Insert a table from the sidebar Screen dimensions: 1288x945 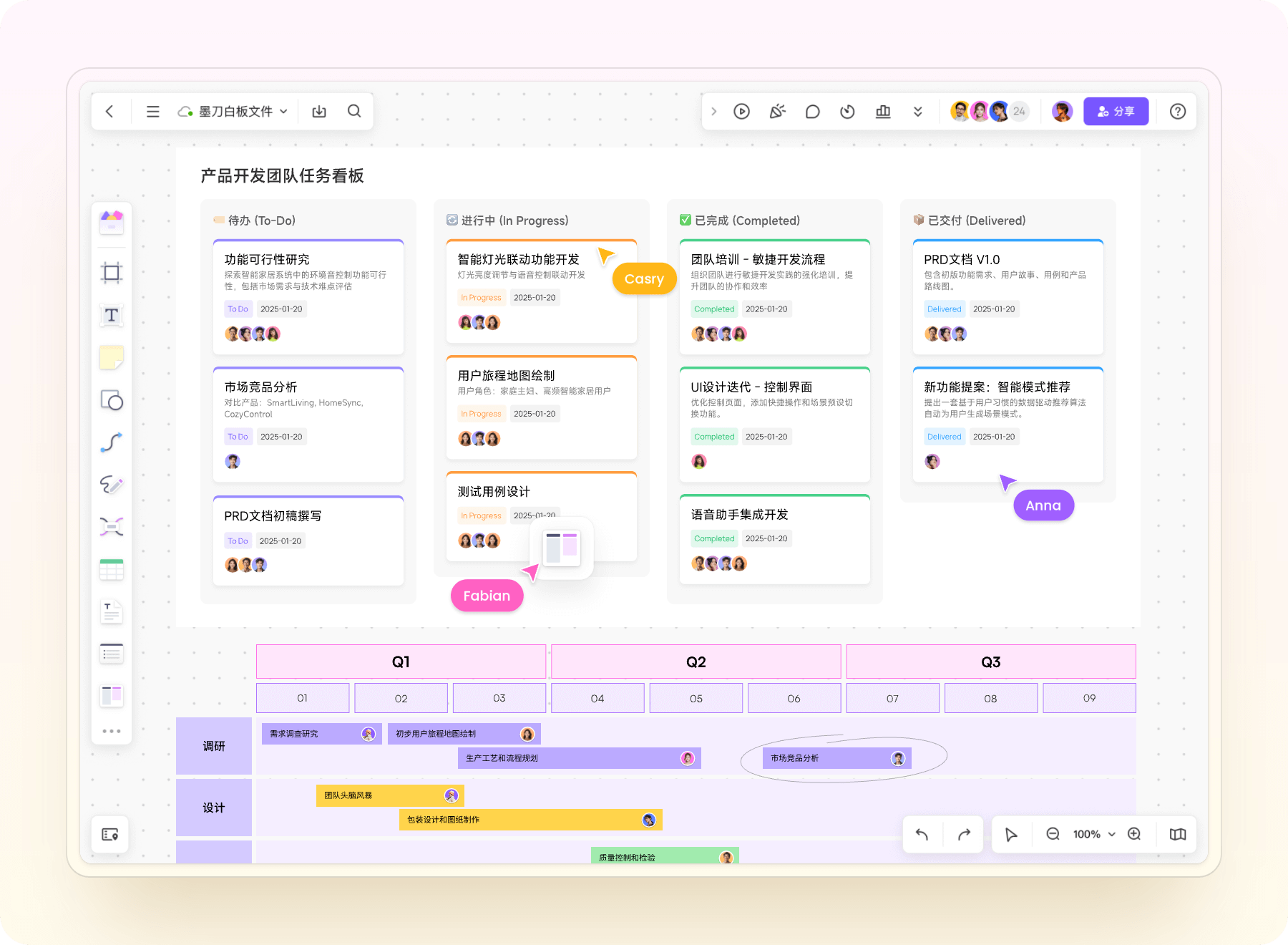112,570
